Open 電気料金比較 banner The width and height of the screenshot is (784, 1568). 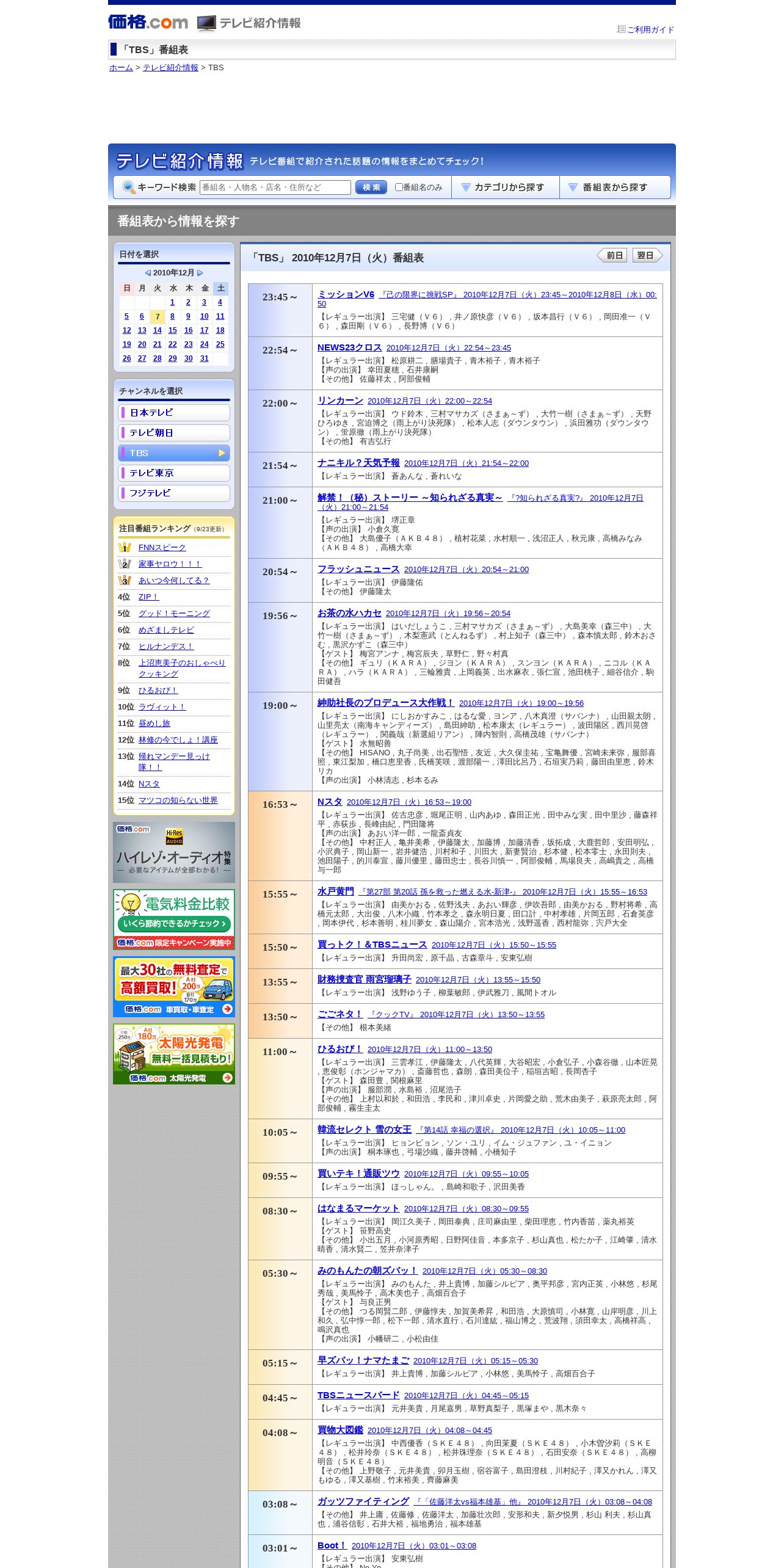tap(174, 920)
